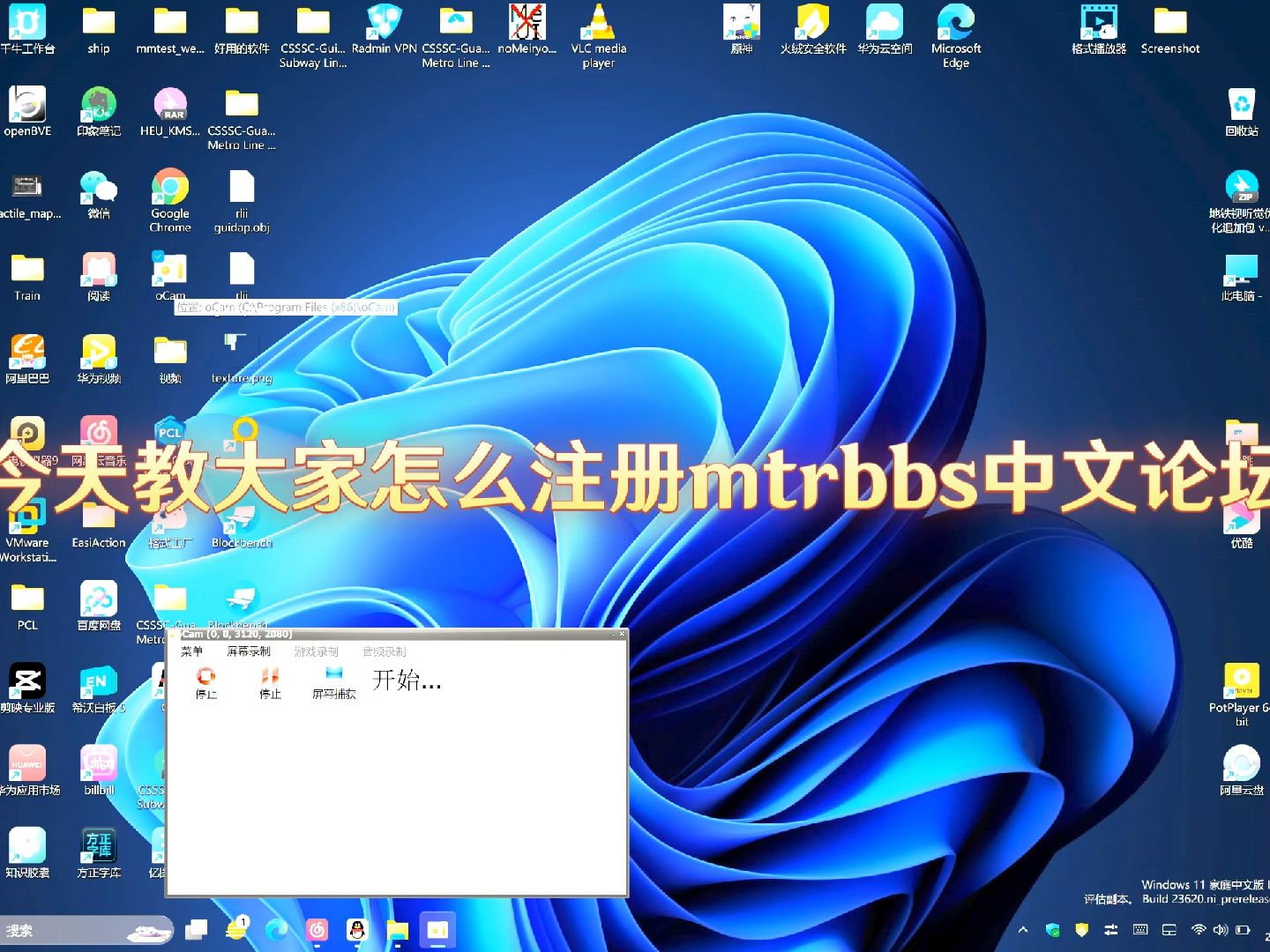Open the virtual touchpad tray icon

point(1169,929)
